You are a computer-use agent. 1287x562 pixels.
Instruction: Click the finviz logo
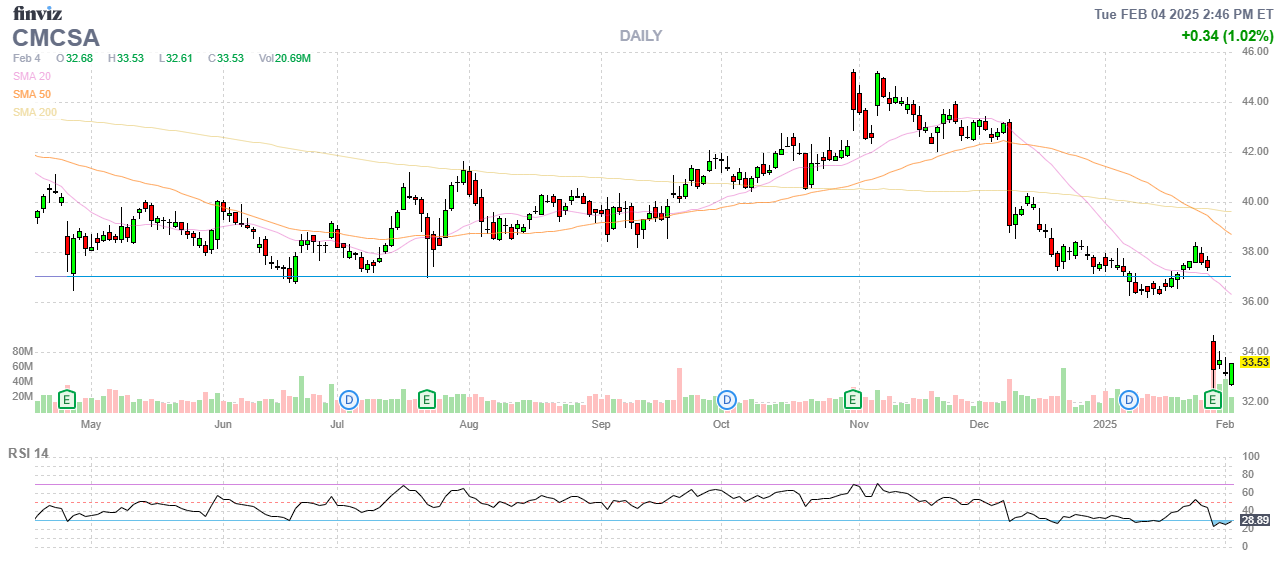click(37, 13)
